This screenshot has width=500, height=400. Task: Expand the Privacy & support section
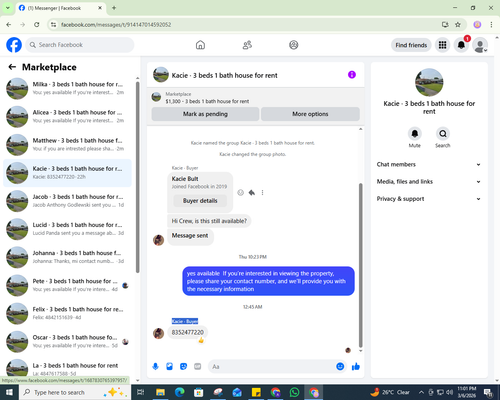429,199
